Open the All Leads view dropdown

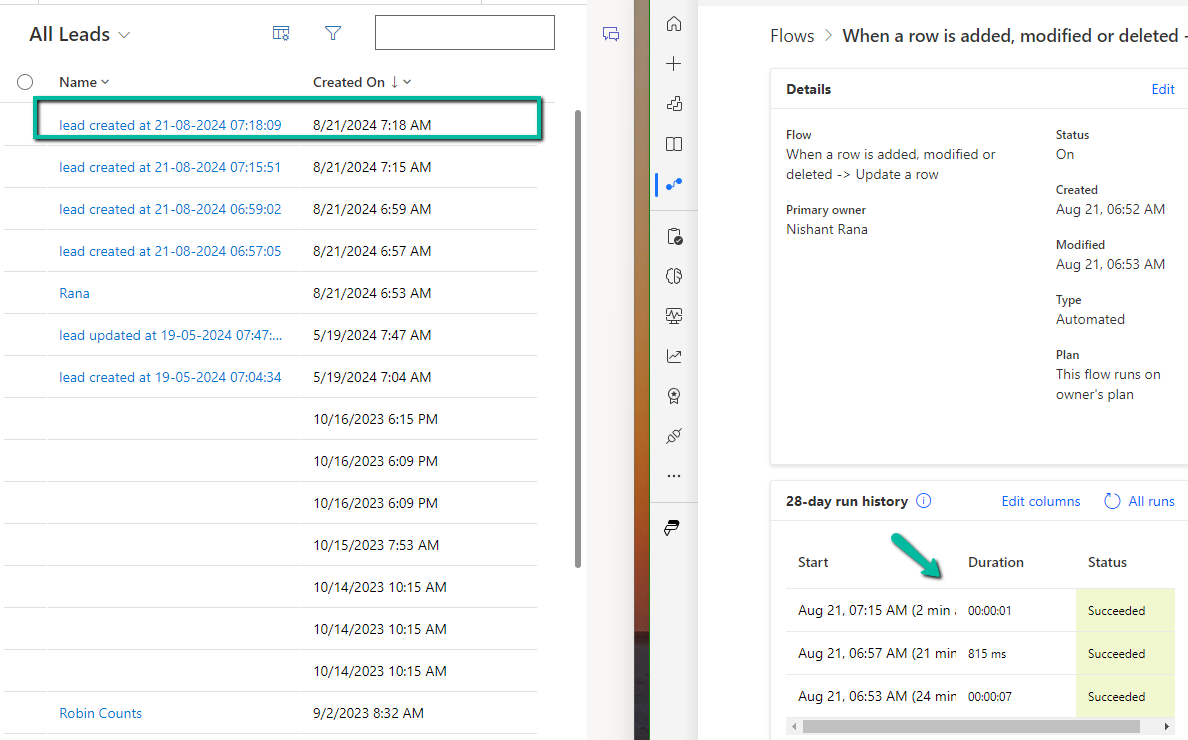click(x=124, y=34)
